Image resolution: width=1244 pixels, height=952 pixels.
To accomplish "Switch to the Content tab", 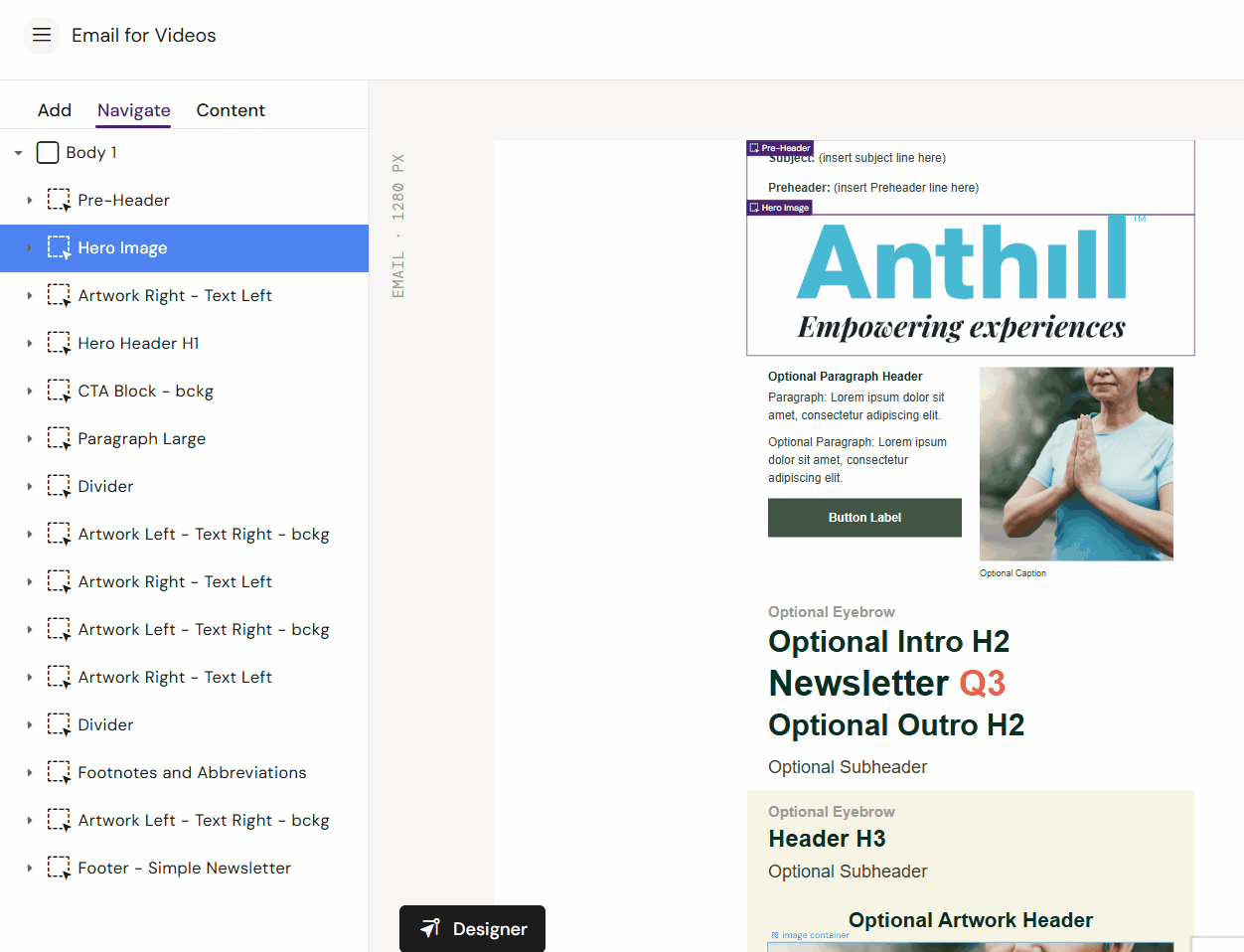I will 231,110.
